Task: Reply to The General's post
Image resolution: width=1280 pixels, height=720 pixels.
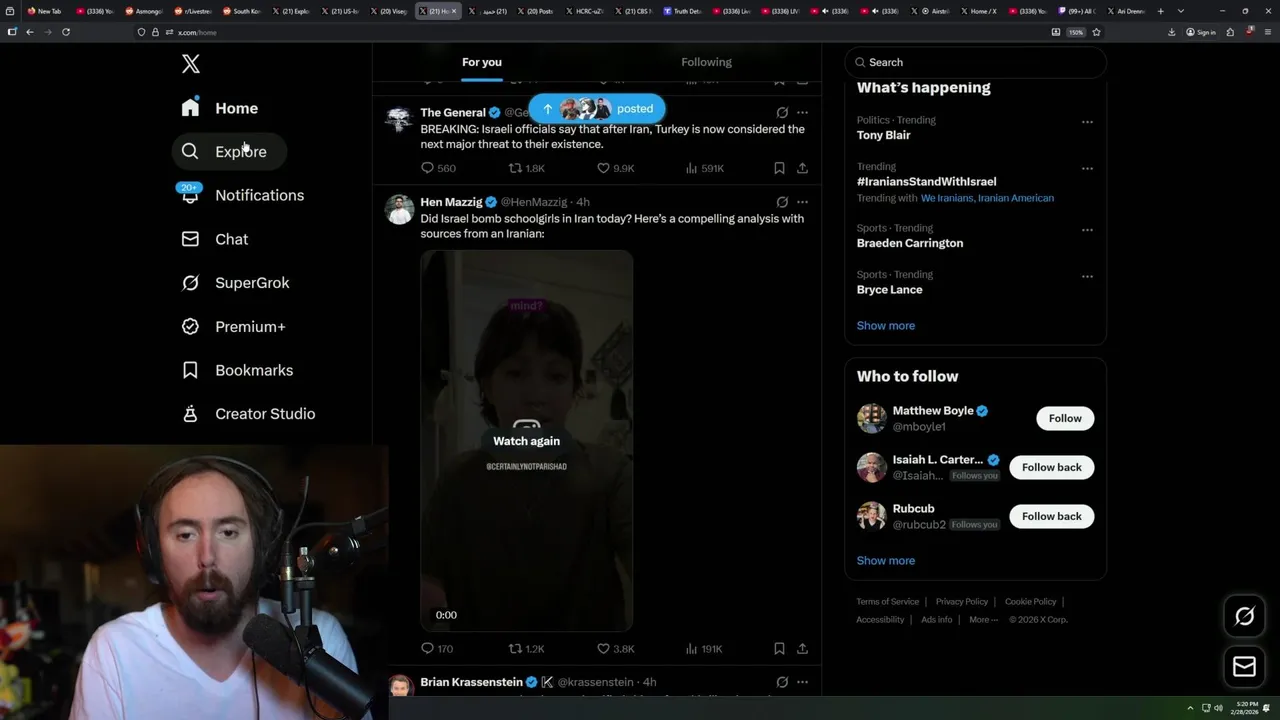Action: (438, 168)
